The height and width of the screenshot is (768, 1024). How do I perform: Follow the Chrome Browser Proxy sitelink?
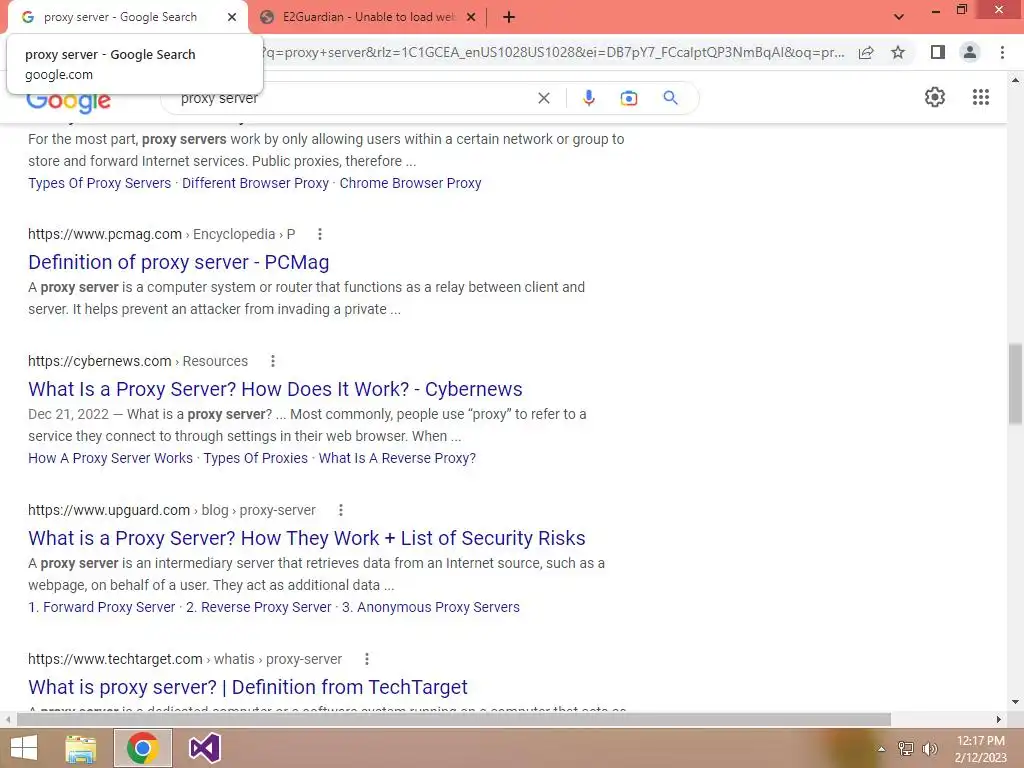[410, 183]
